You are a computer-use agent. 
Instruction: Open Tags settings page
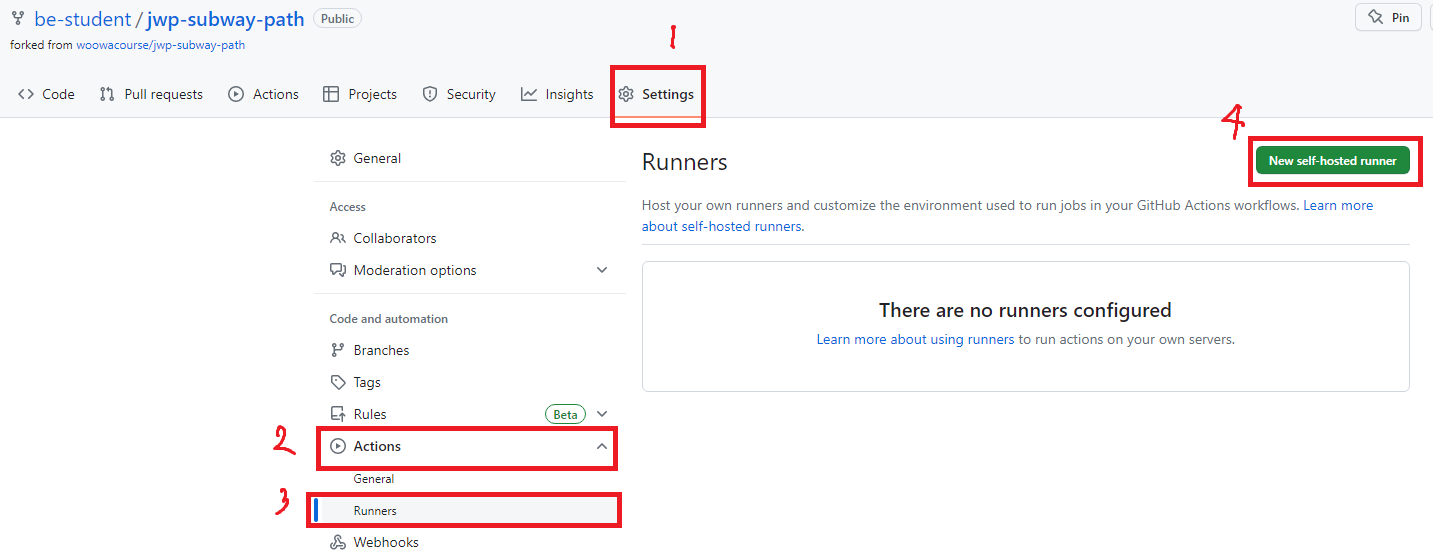(x=470, y=382)
